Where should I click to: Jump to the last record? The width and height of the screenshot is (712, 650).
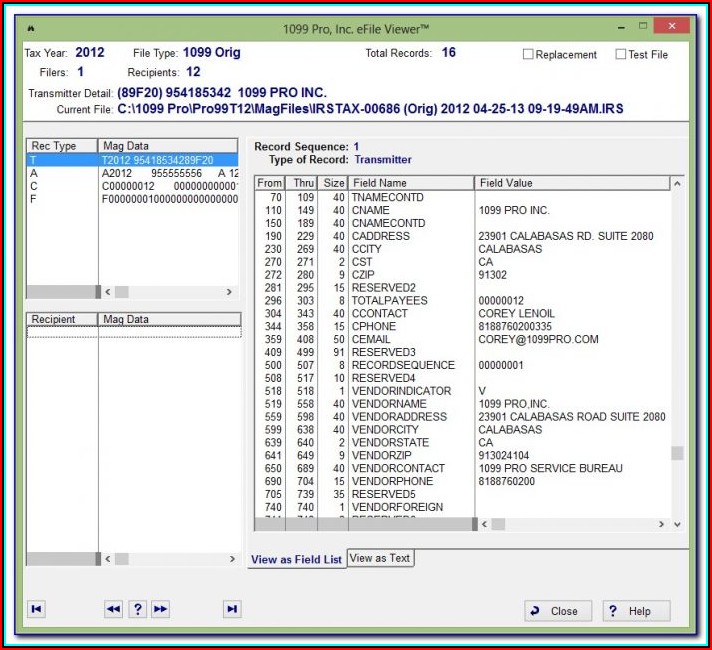[x=232, y=609]
